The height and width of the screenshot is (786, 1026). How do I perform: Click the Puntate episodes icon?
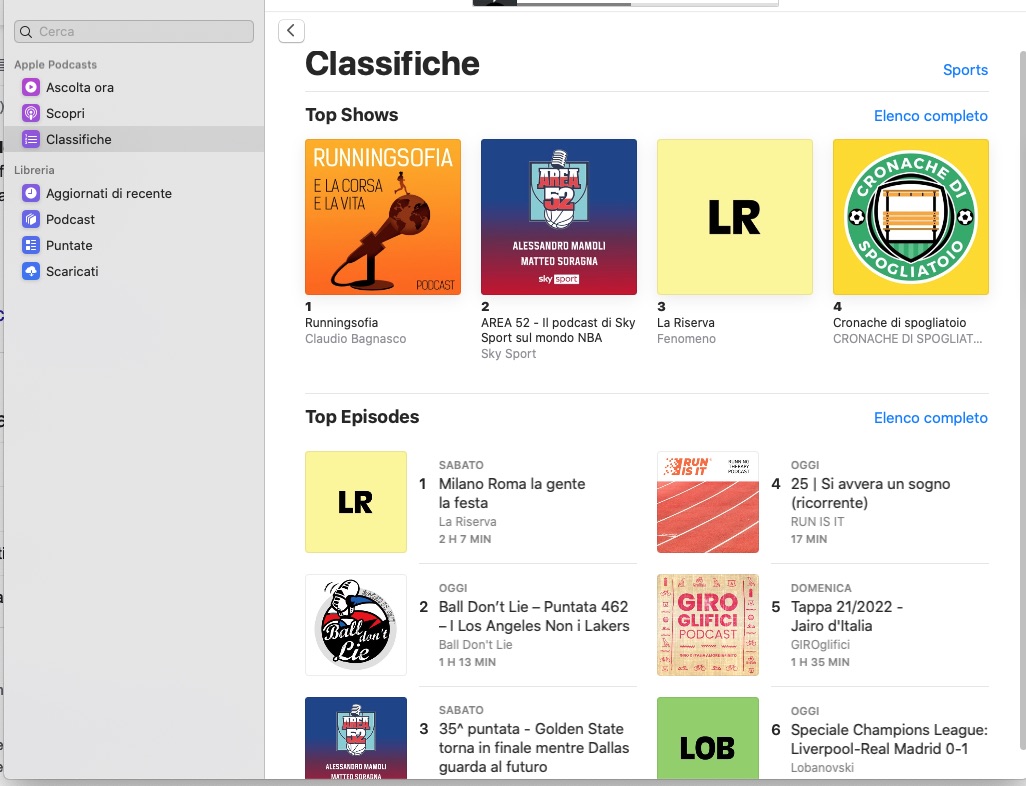31,245
